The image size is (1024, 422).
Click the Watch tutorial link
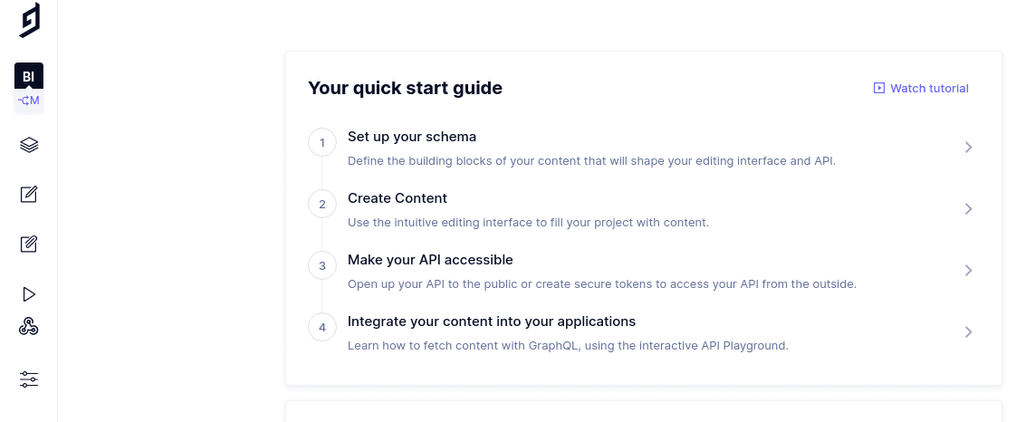[921, 88]
